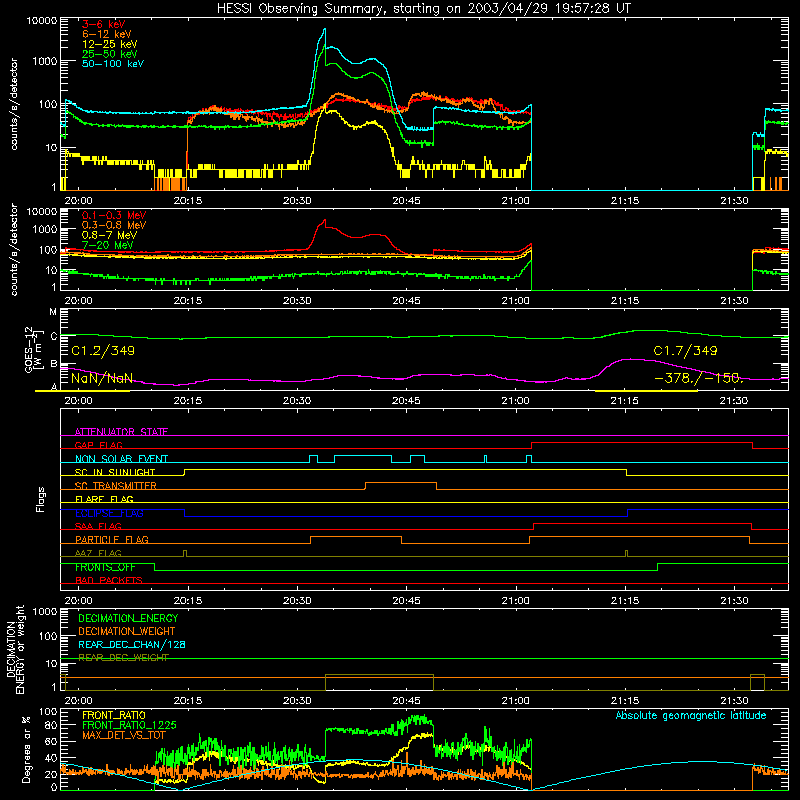Select the NON_SOLAR_EVENT flag label

[x=121, y=459]
